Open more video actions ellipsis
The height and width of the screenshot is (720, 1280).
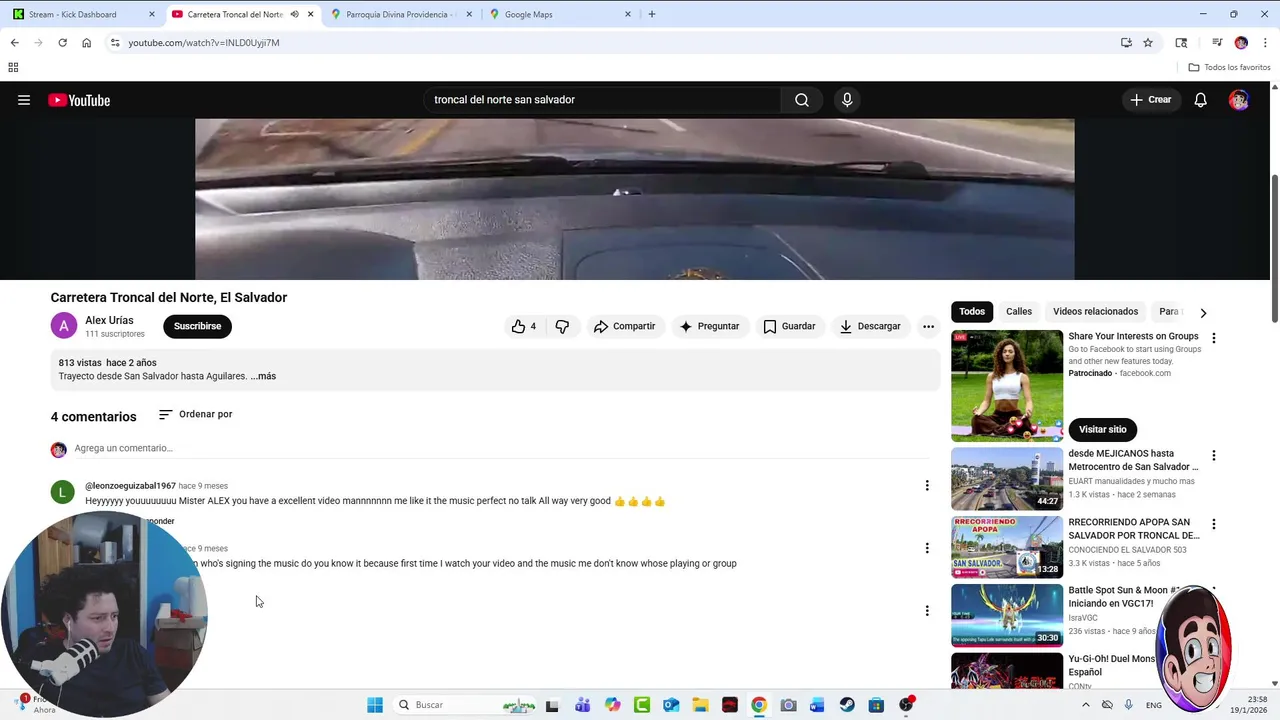[928, 326]
